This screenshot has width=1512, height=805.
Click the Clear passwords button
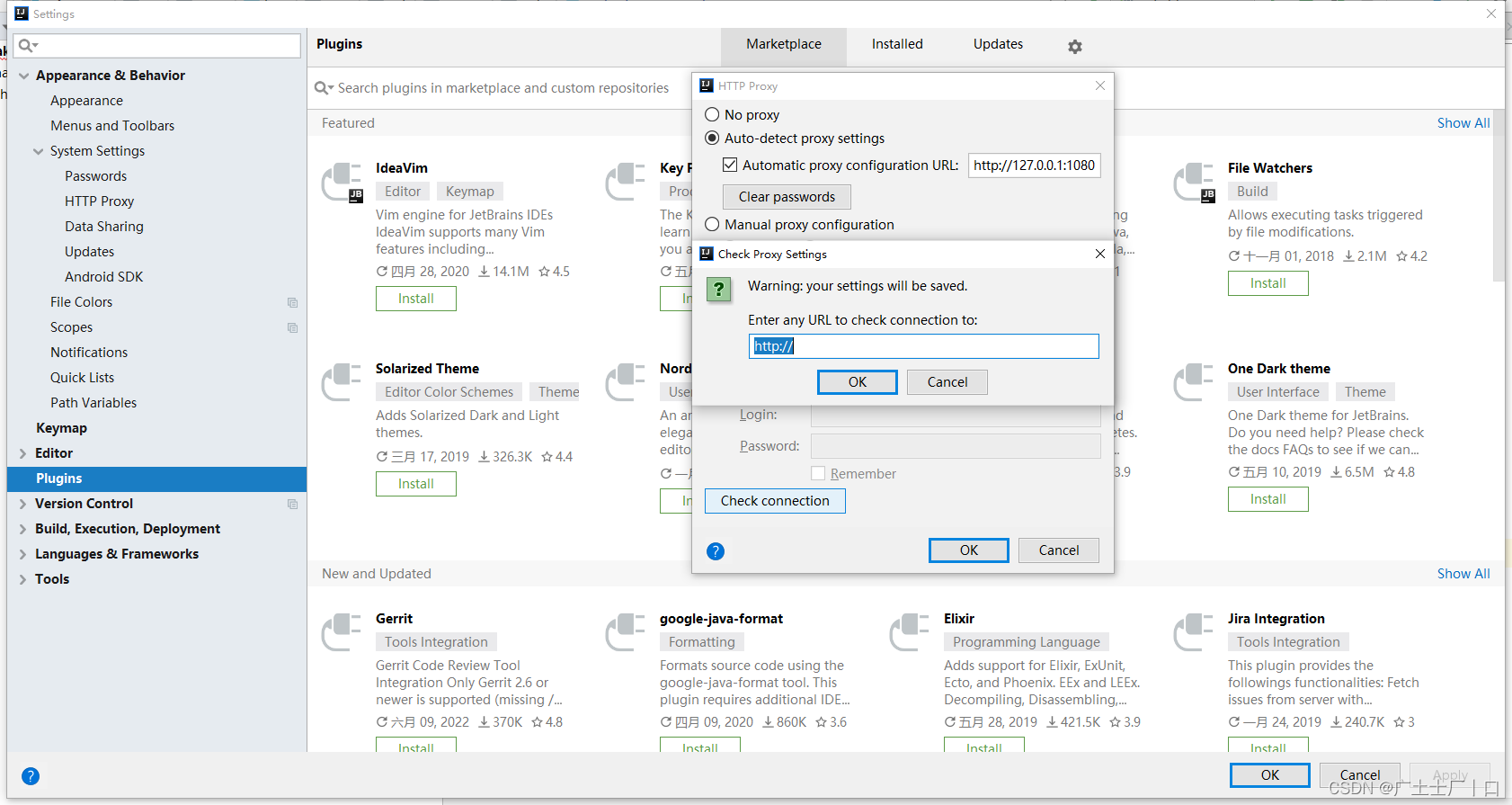tap(787, 197)
